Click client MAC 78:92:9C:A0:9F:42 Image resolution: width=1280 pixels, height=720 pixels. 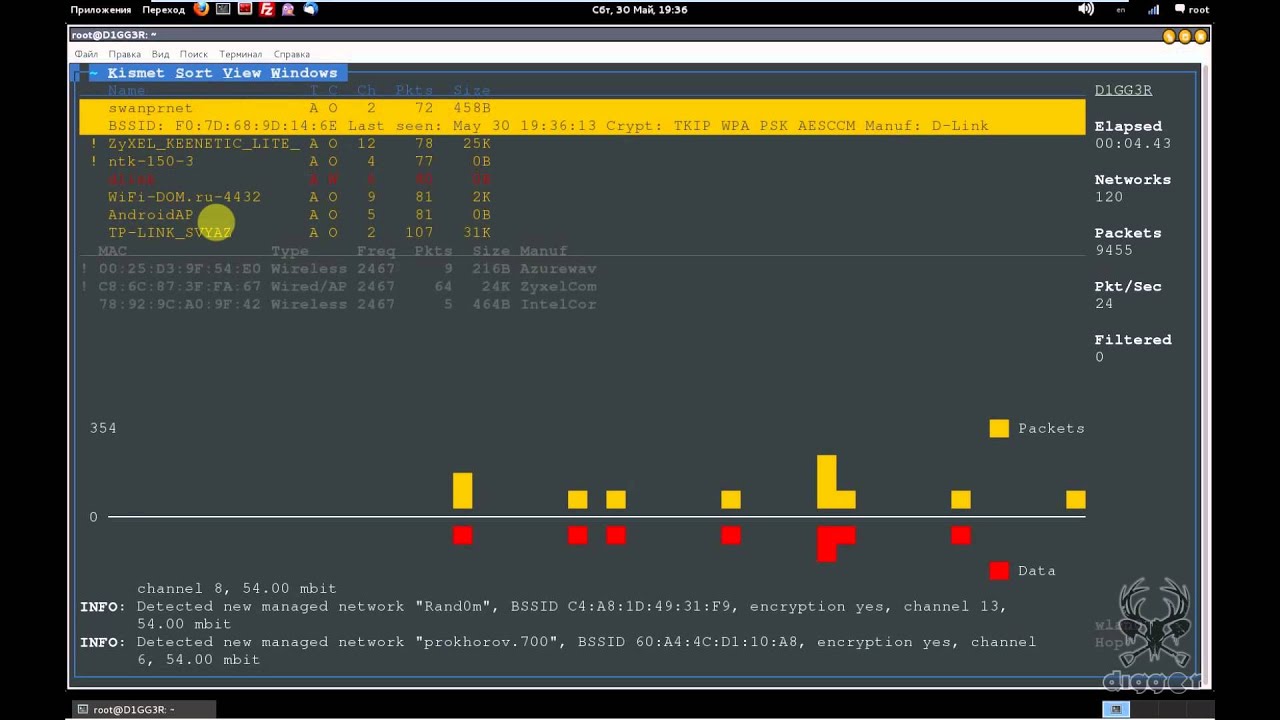180,305
